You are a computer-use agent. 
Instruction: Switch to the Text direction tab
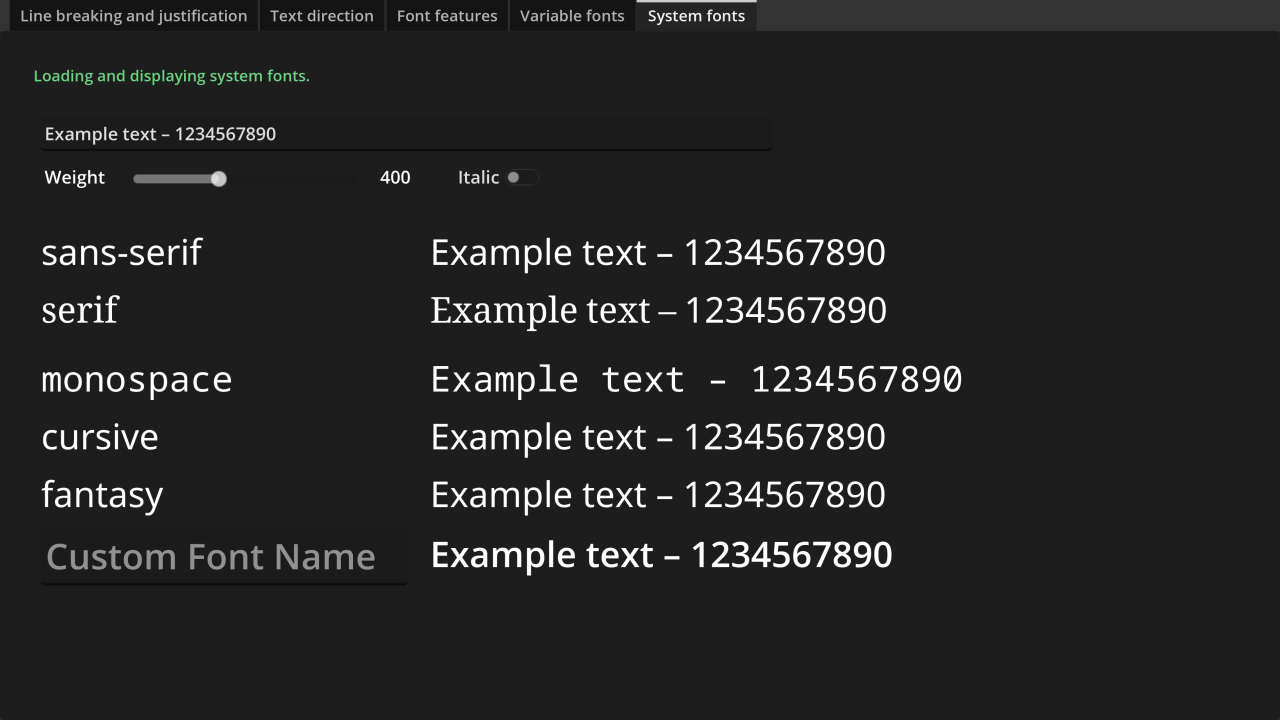(x=321, y=15)
